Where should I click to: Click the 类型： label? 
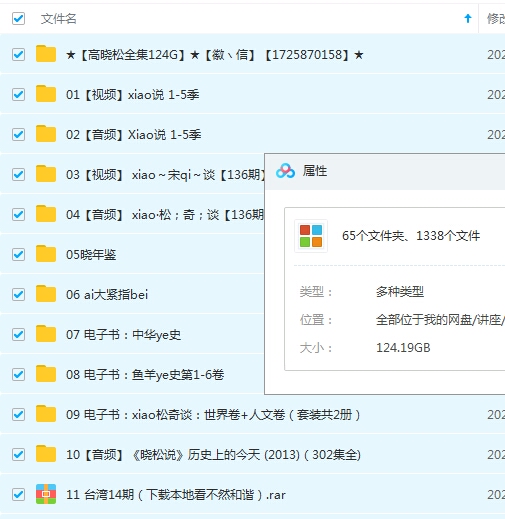coord(316,292)
